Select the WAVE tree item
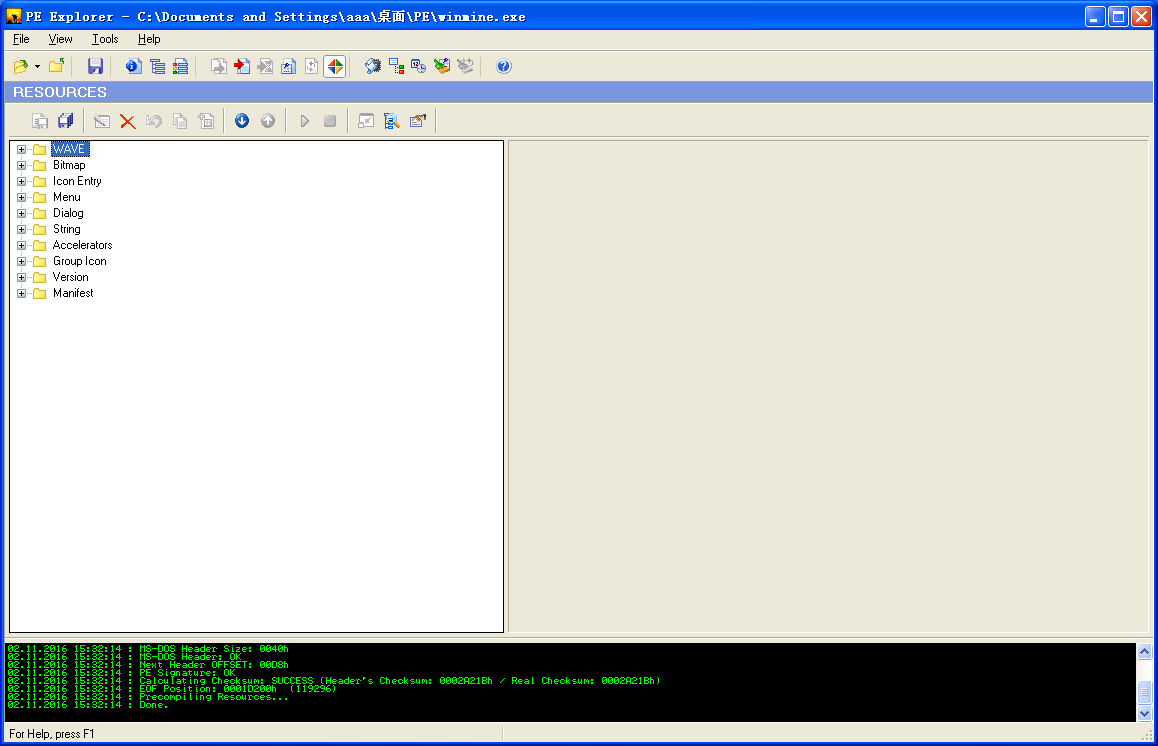Screen dimensions: 1158x746 (69, 149)
